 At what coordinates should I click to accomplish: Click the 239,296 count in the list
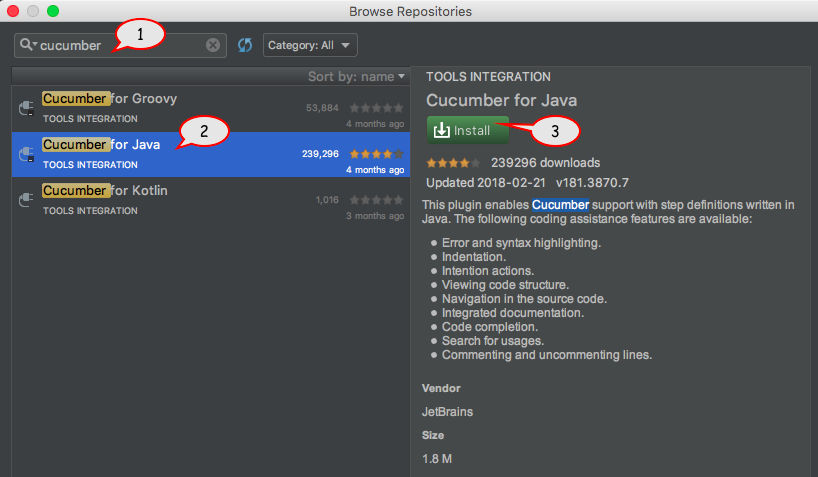(x=320, y=154)
